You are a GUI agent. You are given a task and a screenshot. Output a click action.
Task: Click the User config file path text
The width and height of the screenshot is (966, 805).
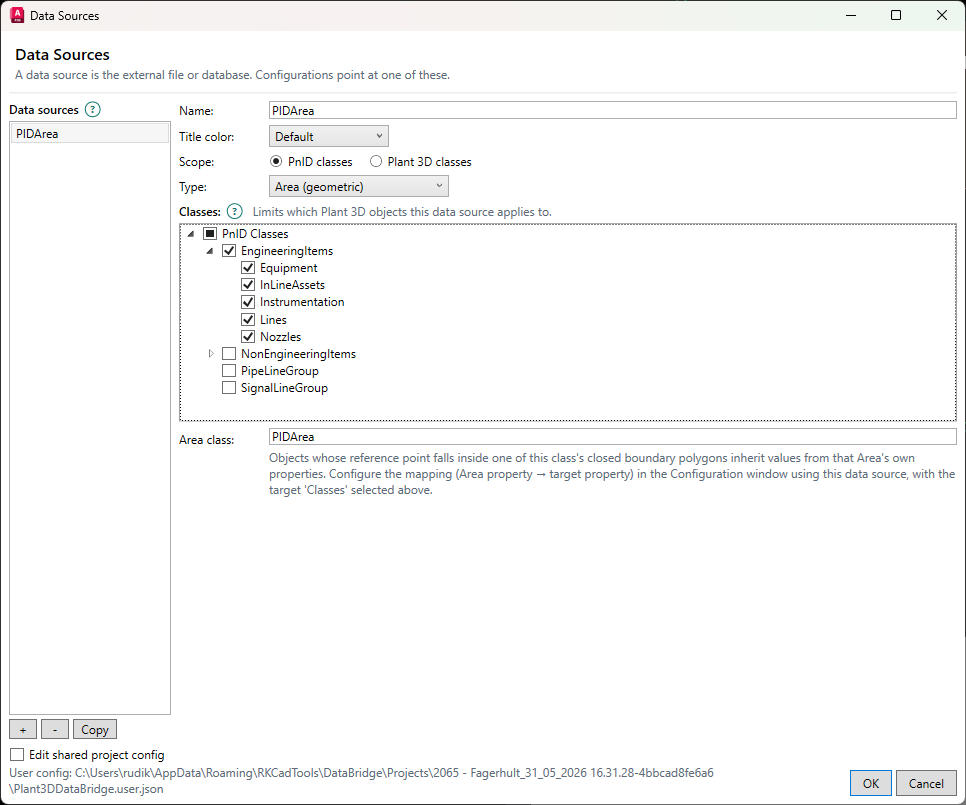point(361,780)
